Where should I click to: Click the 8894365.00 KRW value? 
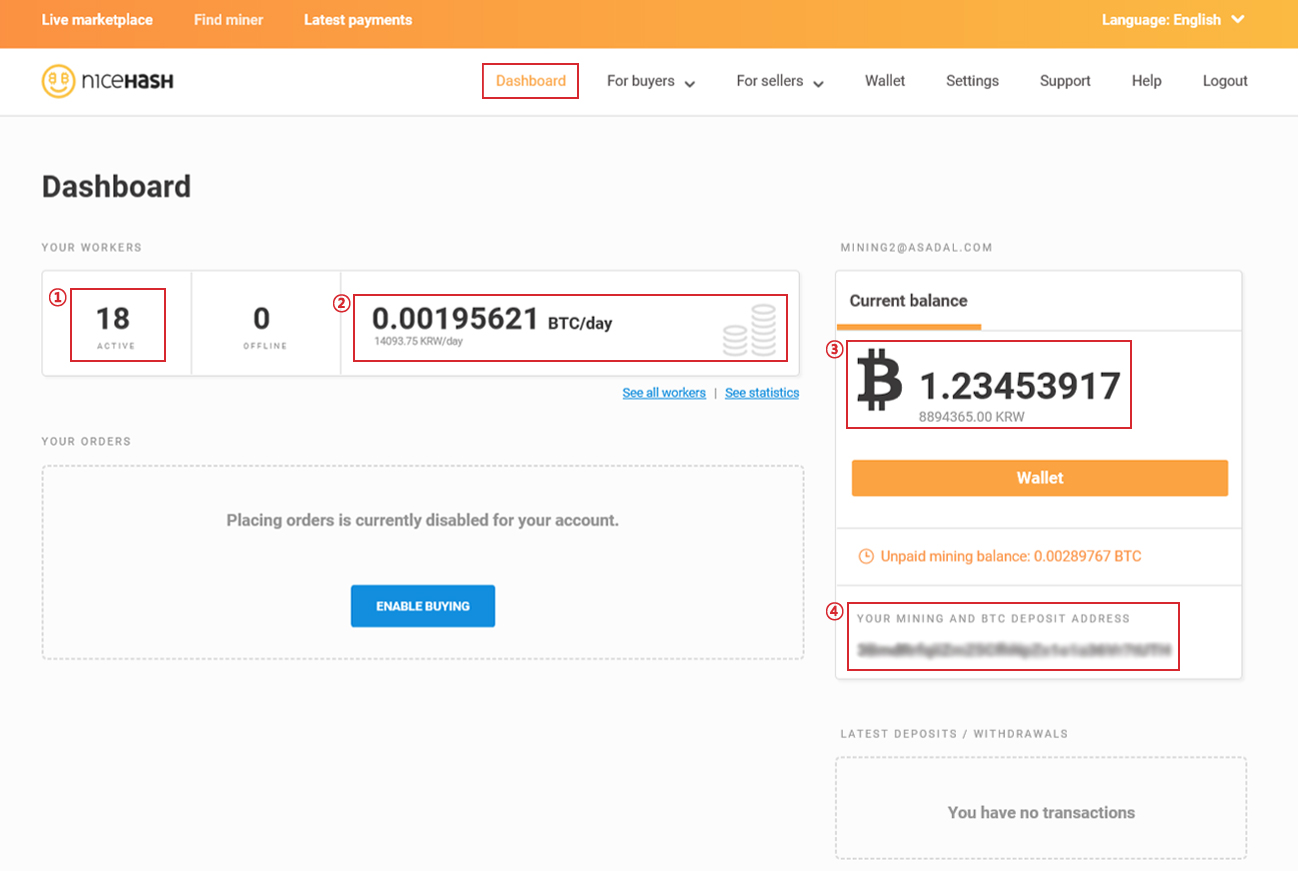click(972, 417)
